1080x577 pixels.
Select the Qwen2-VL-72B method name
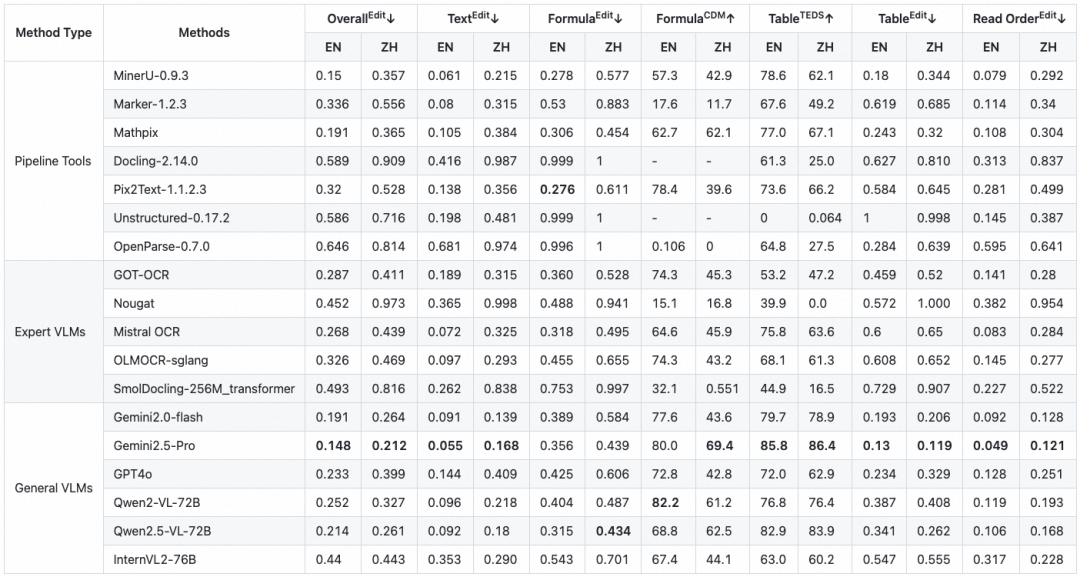(156, 503)
